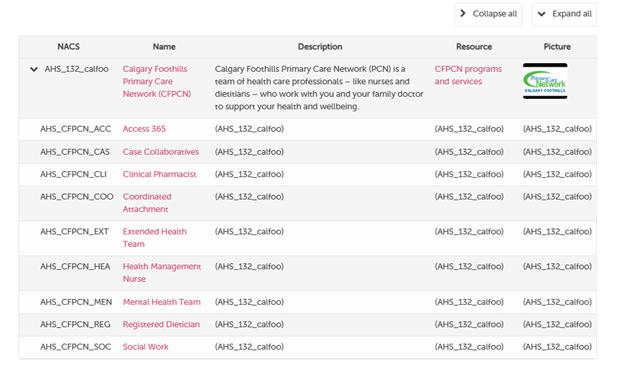620x372 pixels.
Task: Open the Registered Dietician link
Action: pos(161,325)
